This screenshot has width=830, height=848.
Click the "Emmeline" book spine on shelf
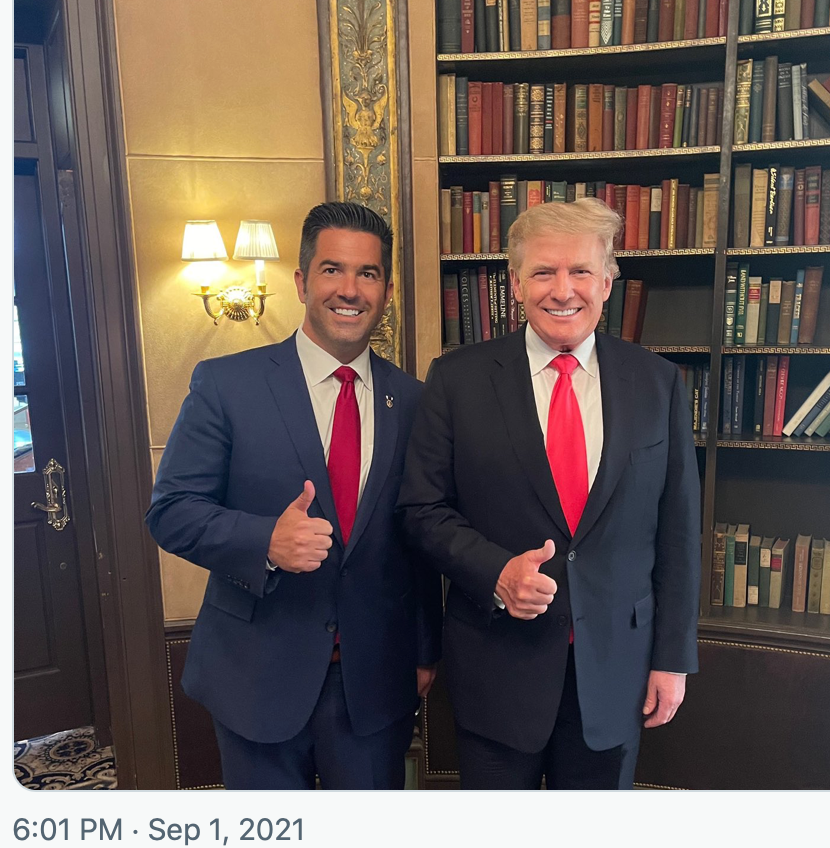[503, 303]
